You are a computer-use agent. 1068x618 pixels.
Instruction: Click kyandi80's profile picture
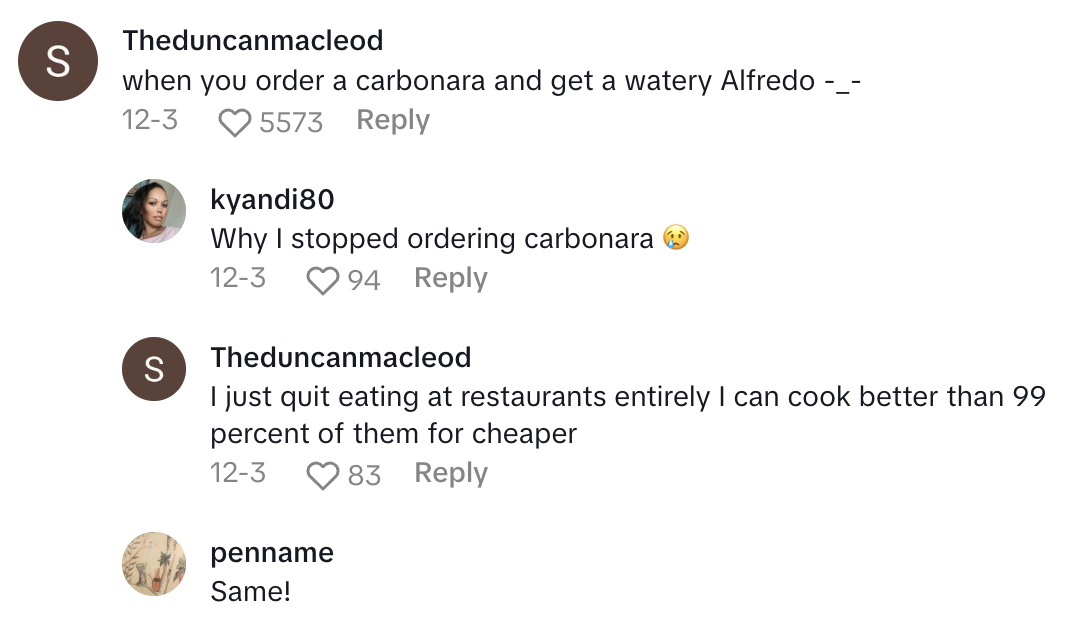point(154,212)
